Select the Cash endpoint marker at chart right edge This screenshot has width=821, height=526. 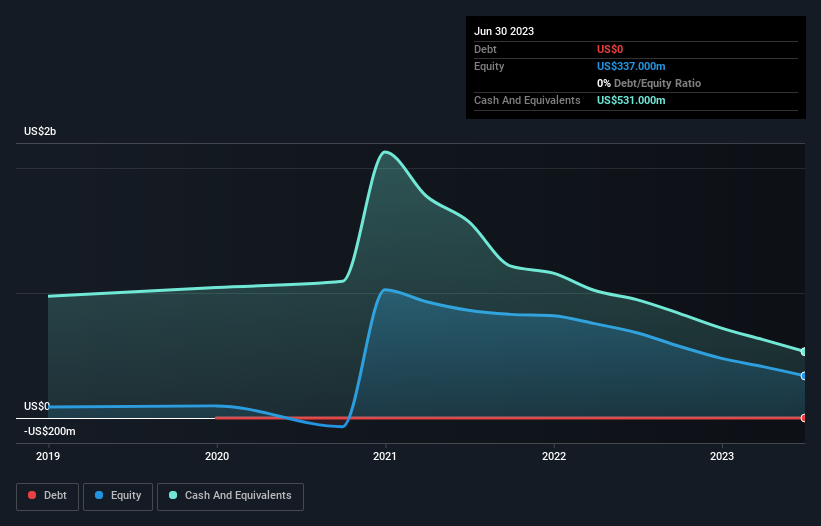point(803,352)
